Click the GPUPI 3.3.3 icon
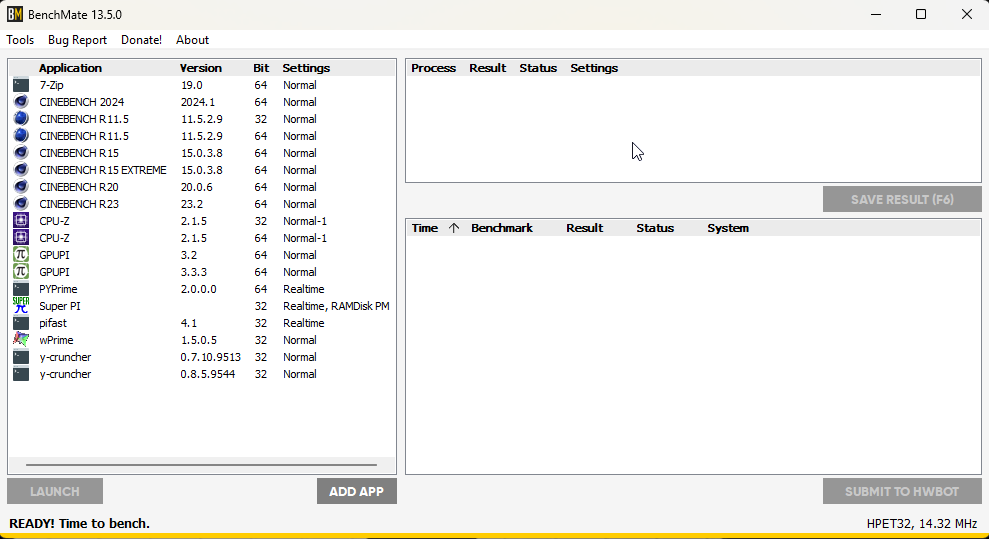 21,272
